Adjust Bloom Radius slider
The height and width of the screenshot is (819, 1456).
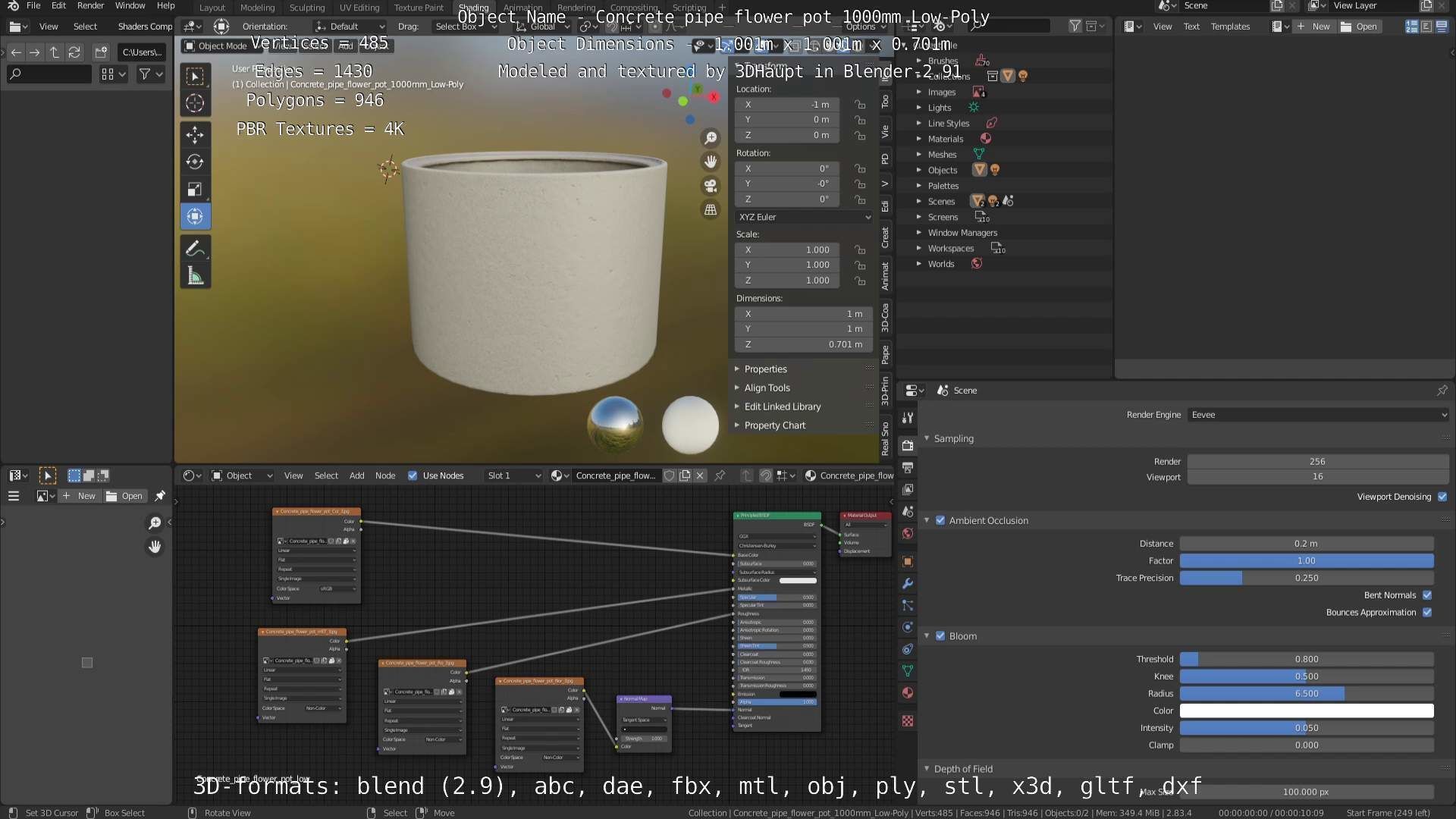tap(1307, 694)
